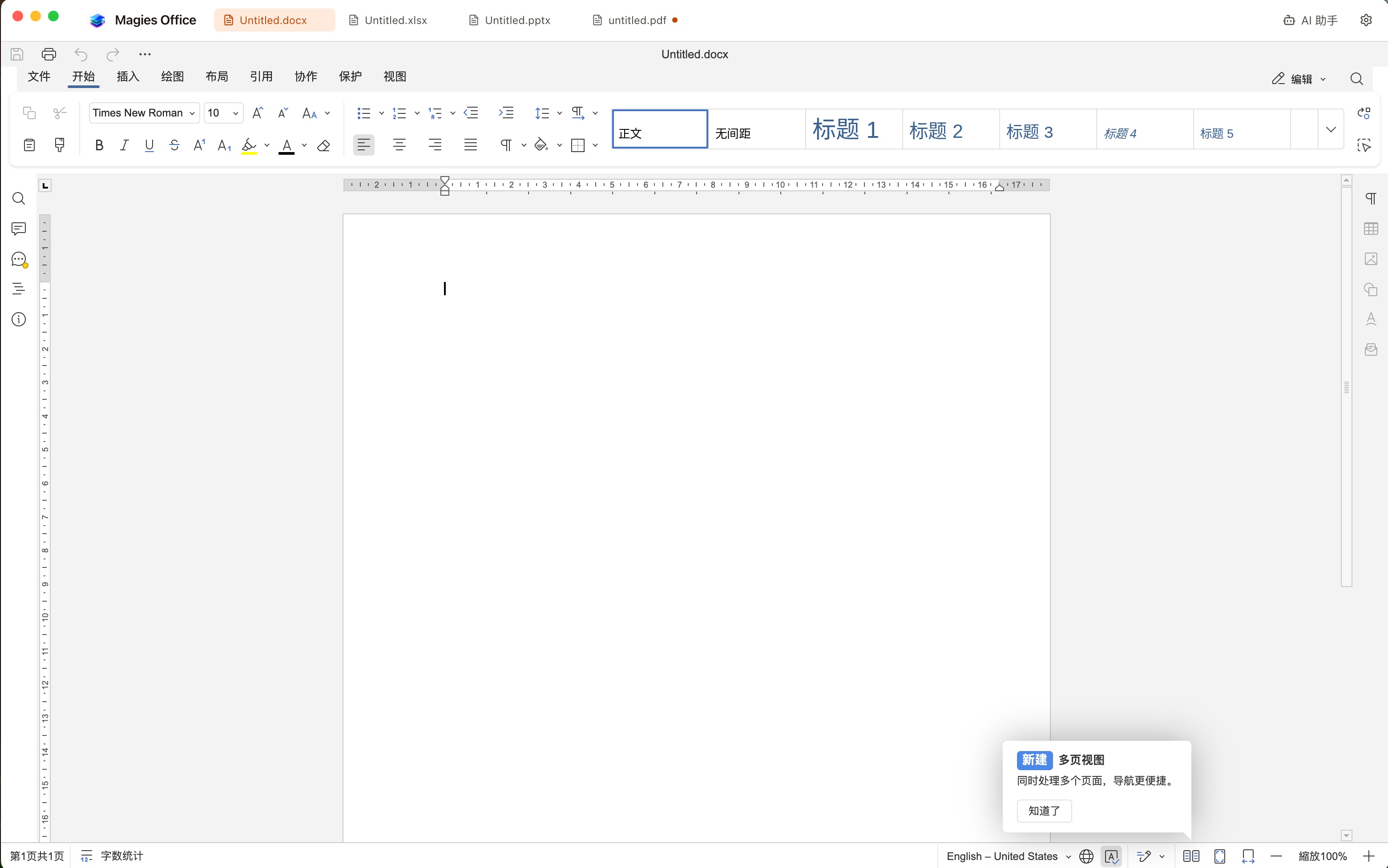Open Paragraph settings in right sidebar
Viewport: 1388px width, 868px height.
pyautogui.click(x=1371, y=199)
